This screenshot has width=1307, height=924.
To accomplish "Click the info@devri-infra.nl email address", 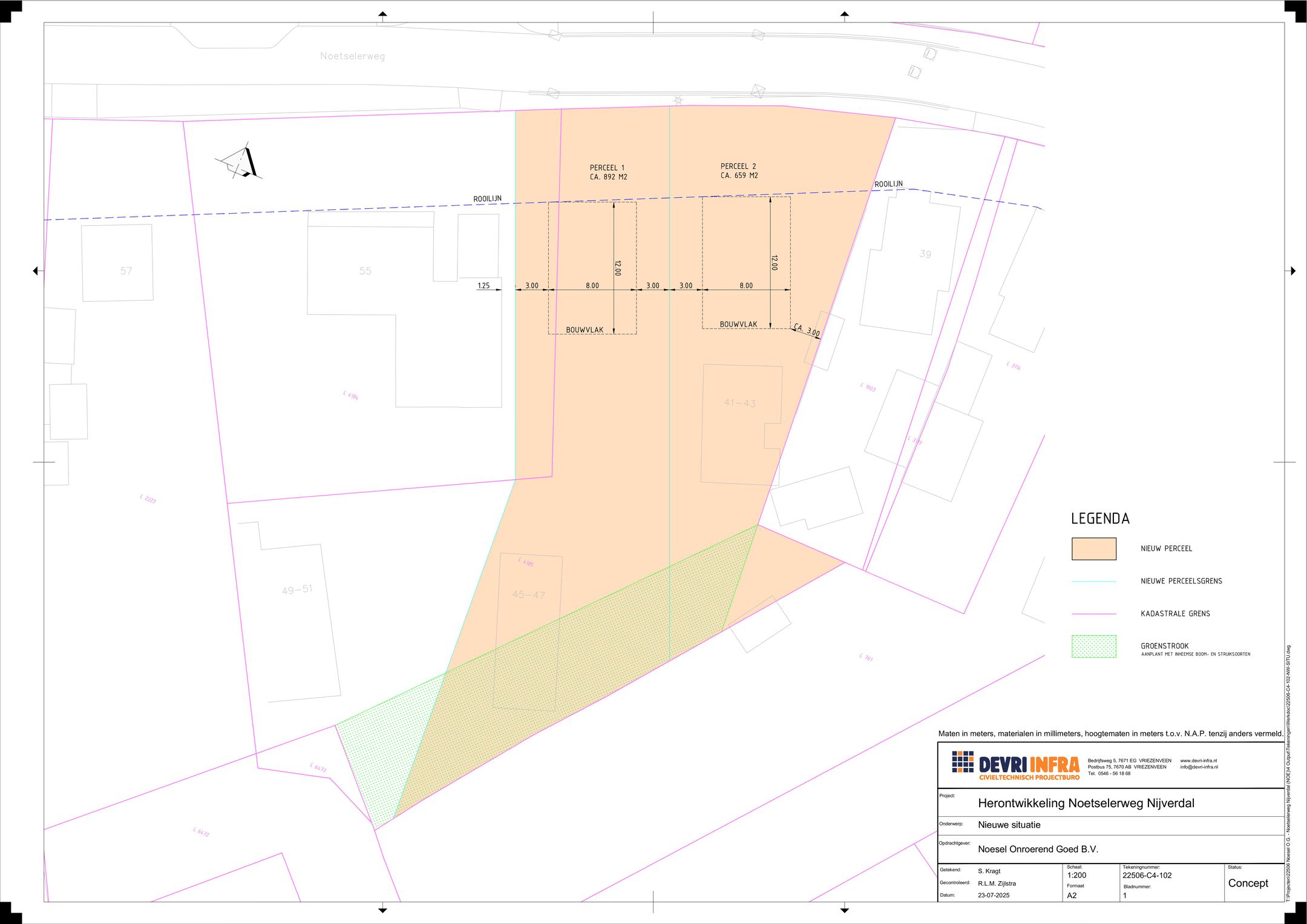I will (x=1198, y=767).
